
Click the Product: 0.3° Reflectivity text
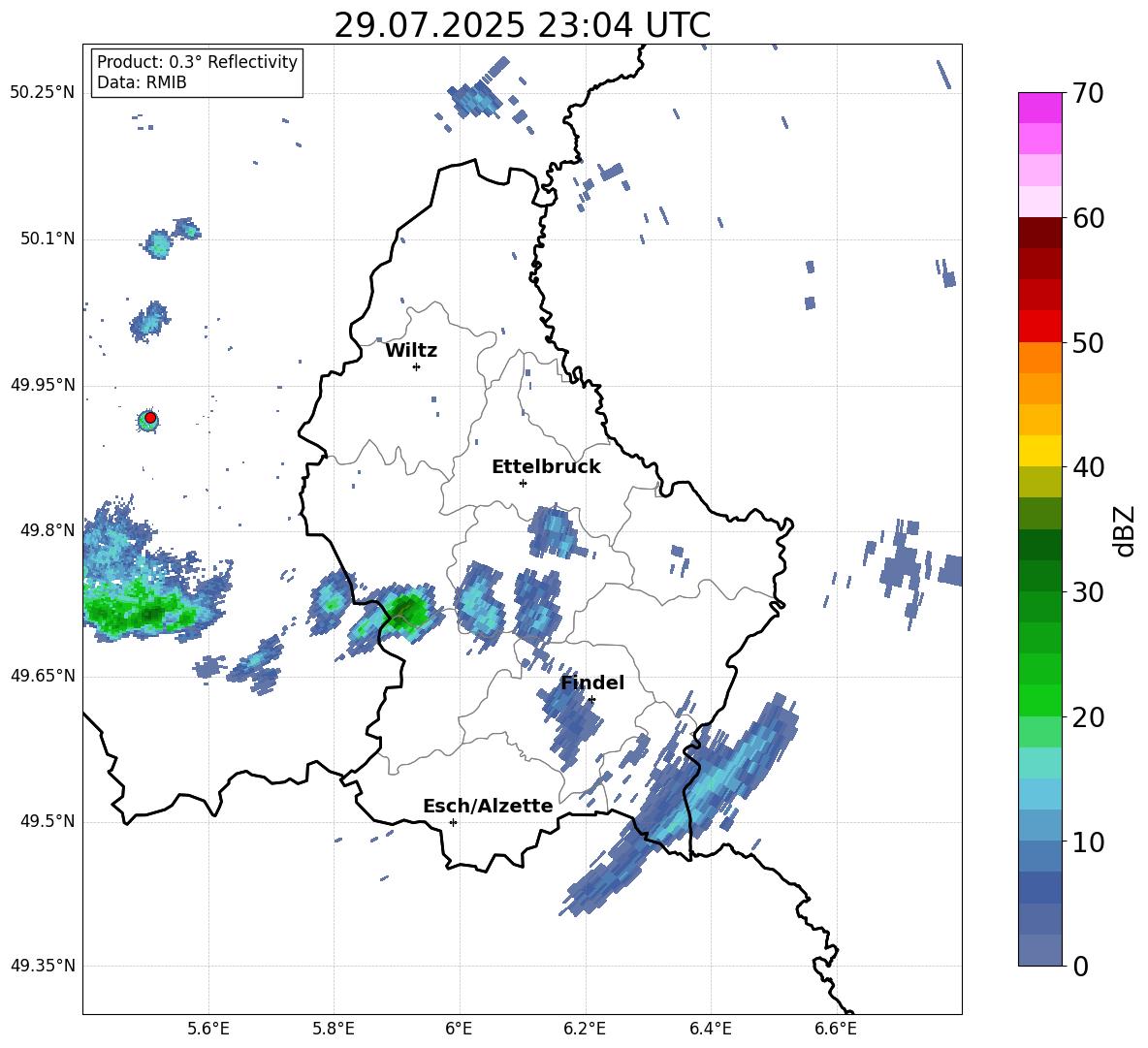point(197,62)
